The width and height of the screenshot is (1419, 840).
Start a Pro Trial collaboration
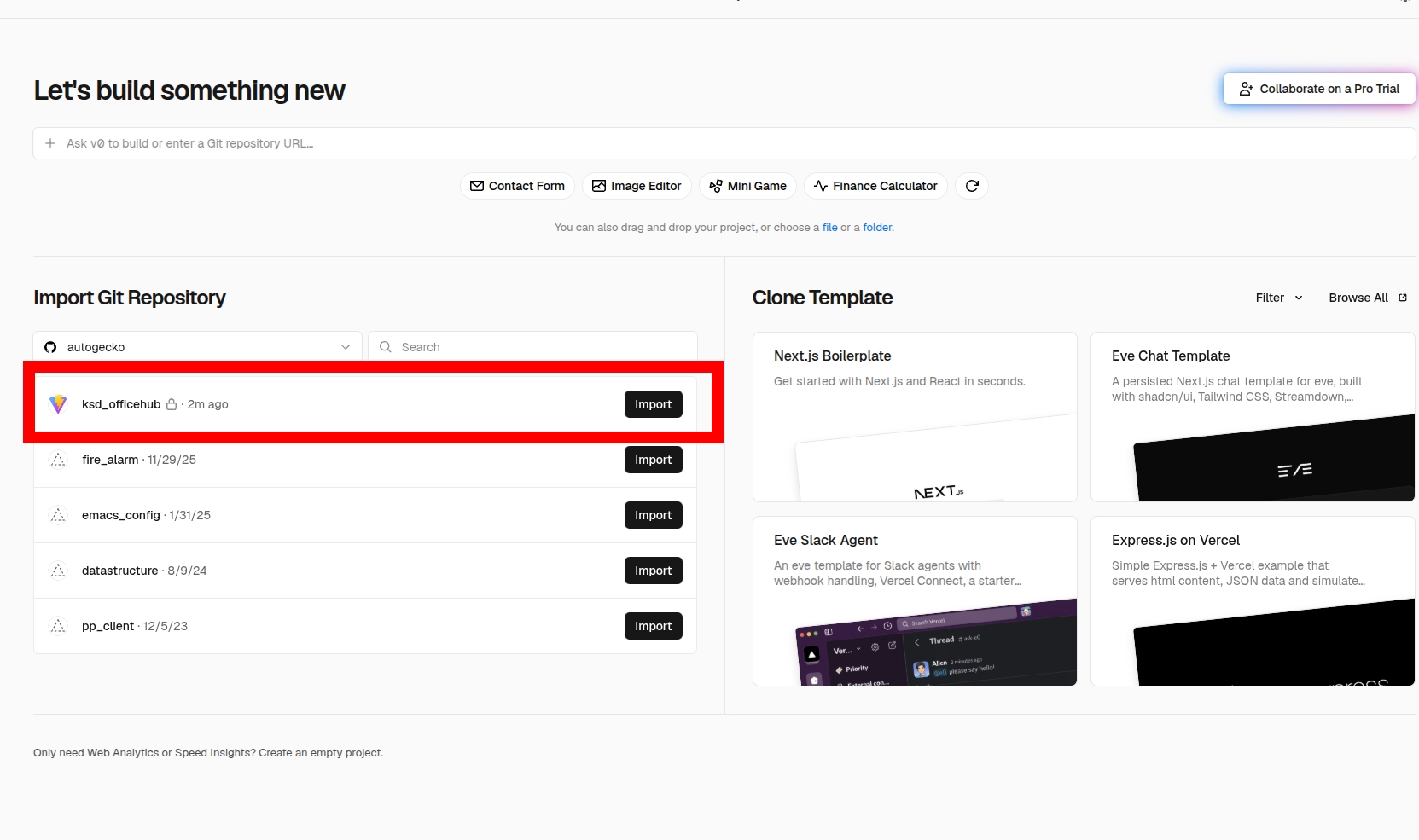pyautogui.click(x=1319, y=89)
